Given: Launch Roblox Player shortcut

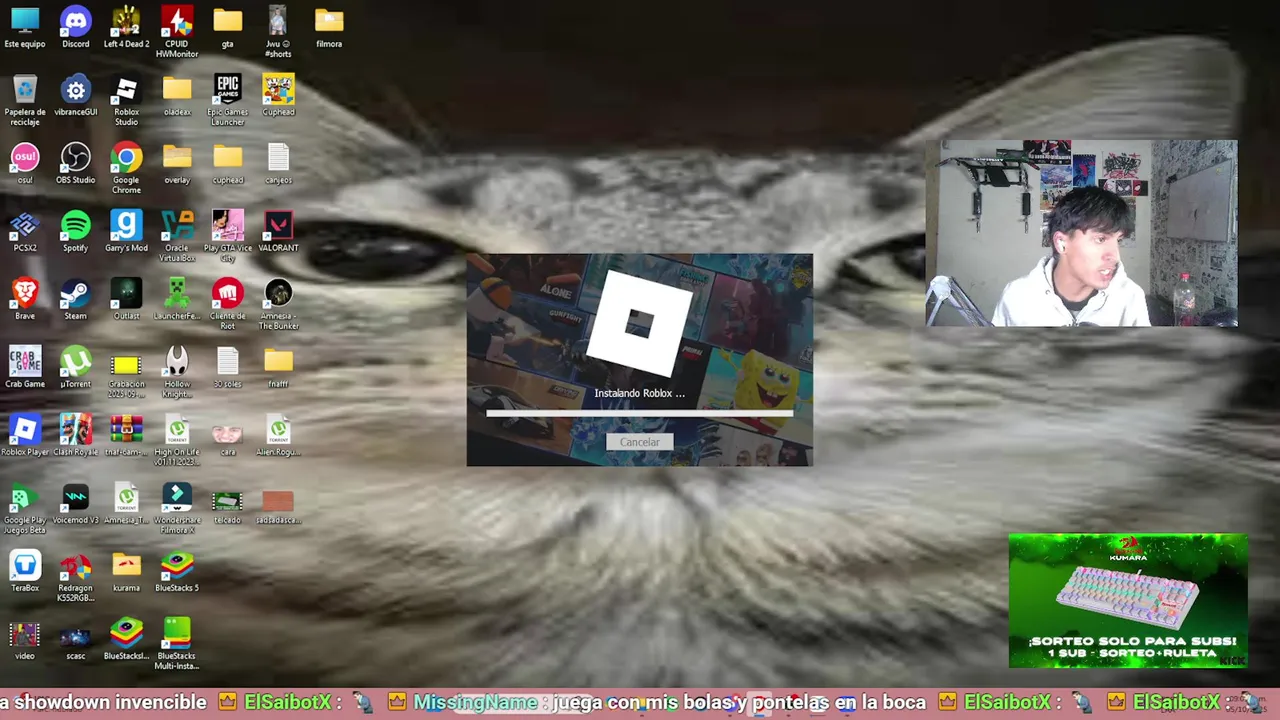Looking at the screenshot, I should coord(25,436).
